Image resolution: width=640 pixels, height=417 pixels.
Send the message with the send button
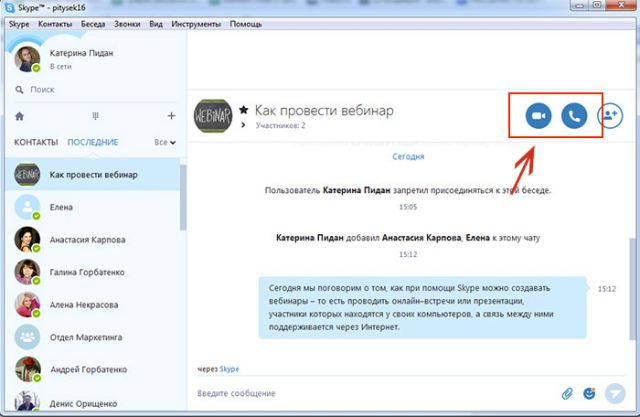click(615, 393)
